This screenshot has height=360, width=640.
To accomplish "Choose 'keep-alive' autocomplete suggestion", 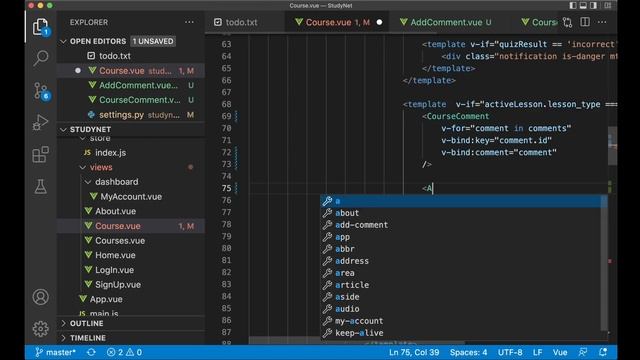I will tap(461, 333).
